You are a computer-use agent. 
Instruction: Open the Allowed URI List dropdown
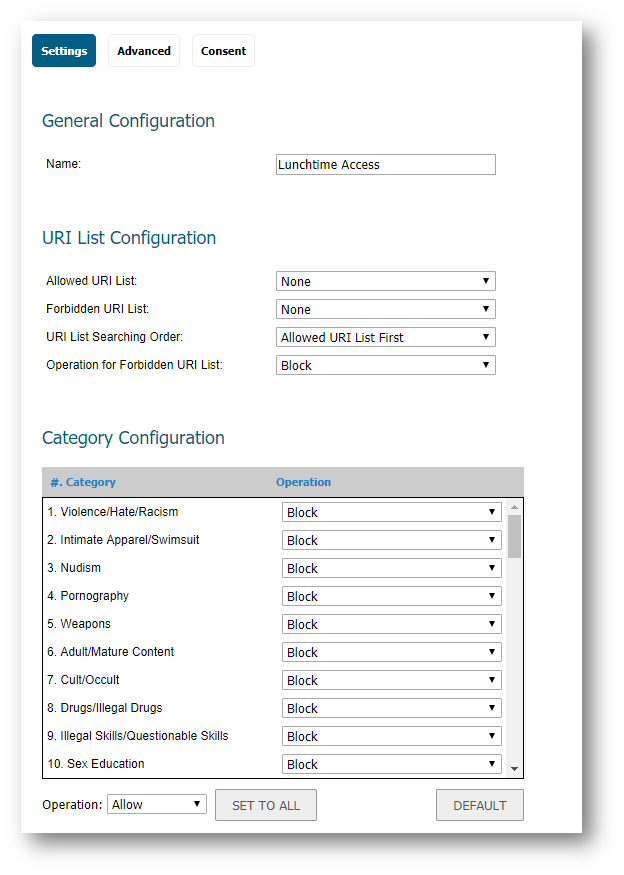[x=385, y=282]
